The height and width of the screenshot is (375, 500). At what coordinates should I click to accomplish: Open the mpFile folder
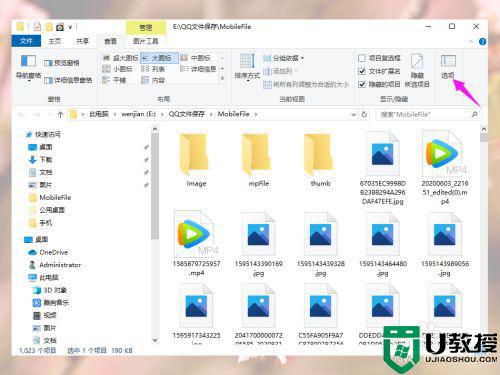pos(258,161)
